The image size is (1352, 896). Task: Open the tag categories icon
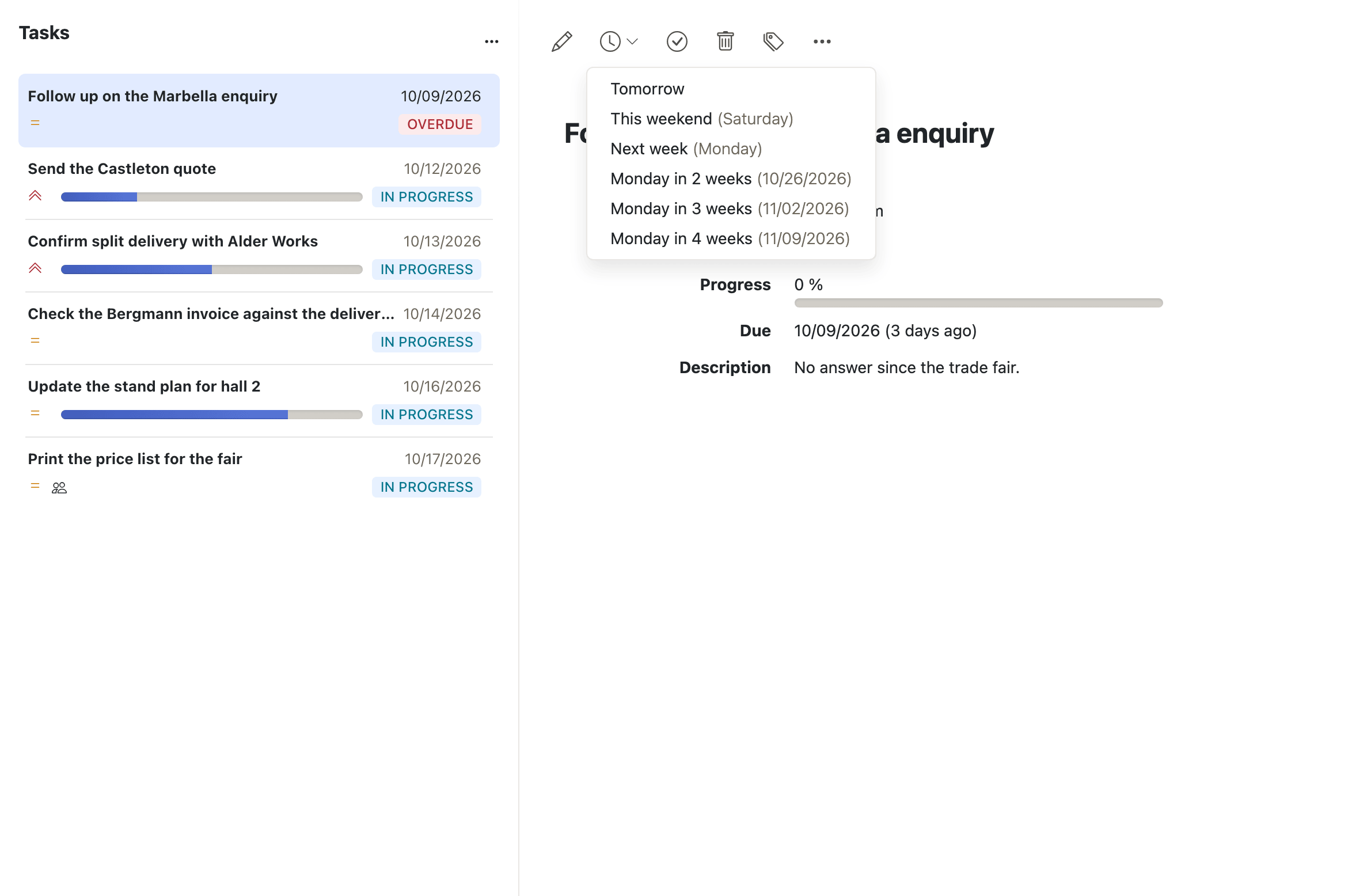point(773,41)
